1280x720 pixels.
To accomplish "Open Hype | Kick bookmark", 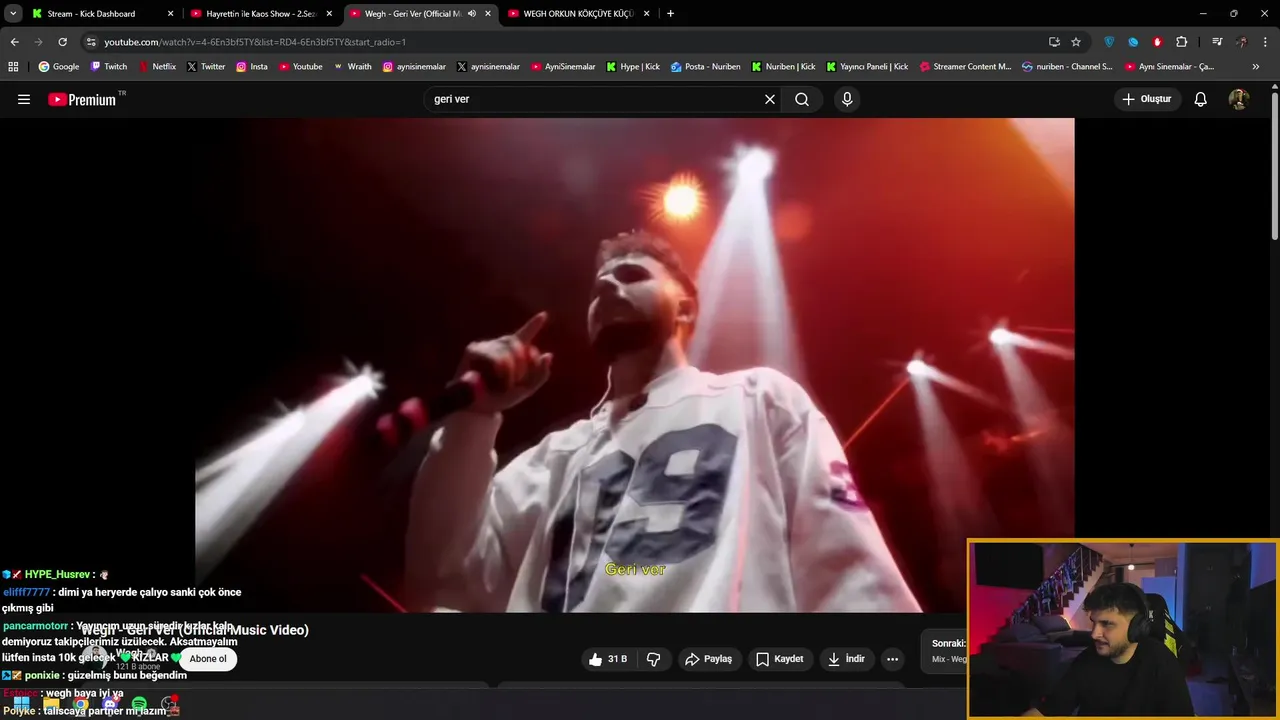I will pos(632,67).
